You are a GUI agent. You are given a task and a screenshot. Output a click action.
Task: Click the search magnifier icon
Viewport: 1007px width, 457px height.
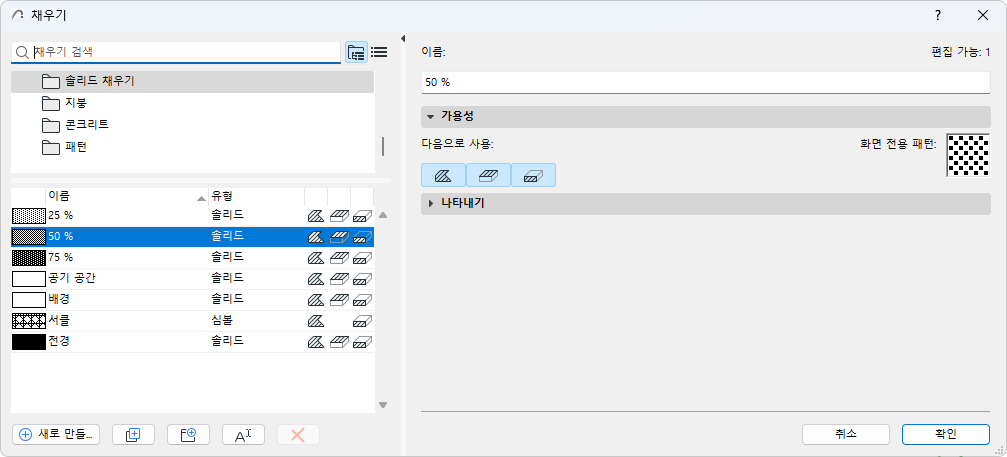click(22, 53)
